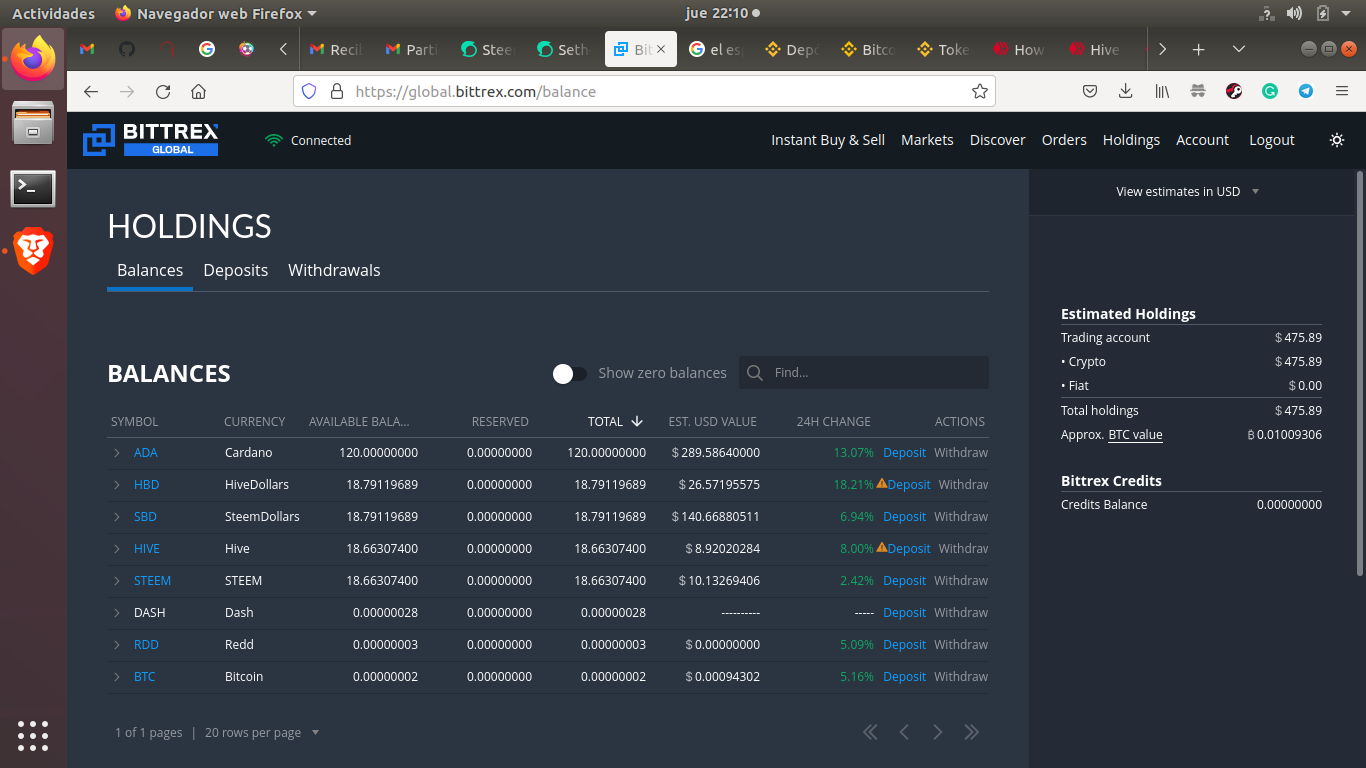Open the View estimates in USD dropdown
Viewport: 1366px width, 768px height.
click(1187, 192)
